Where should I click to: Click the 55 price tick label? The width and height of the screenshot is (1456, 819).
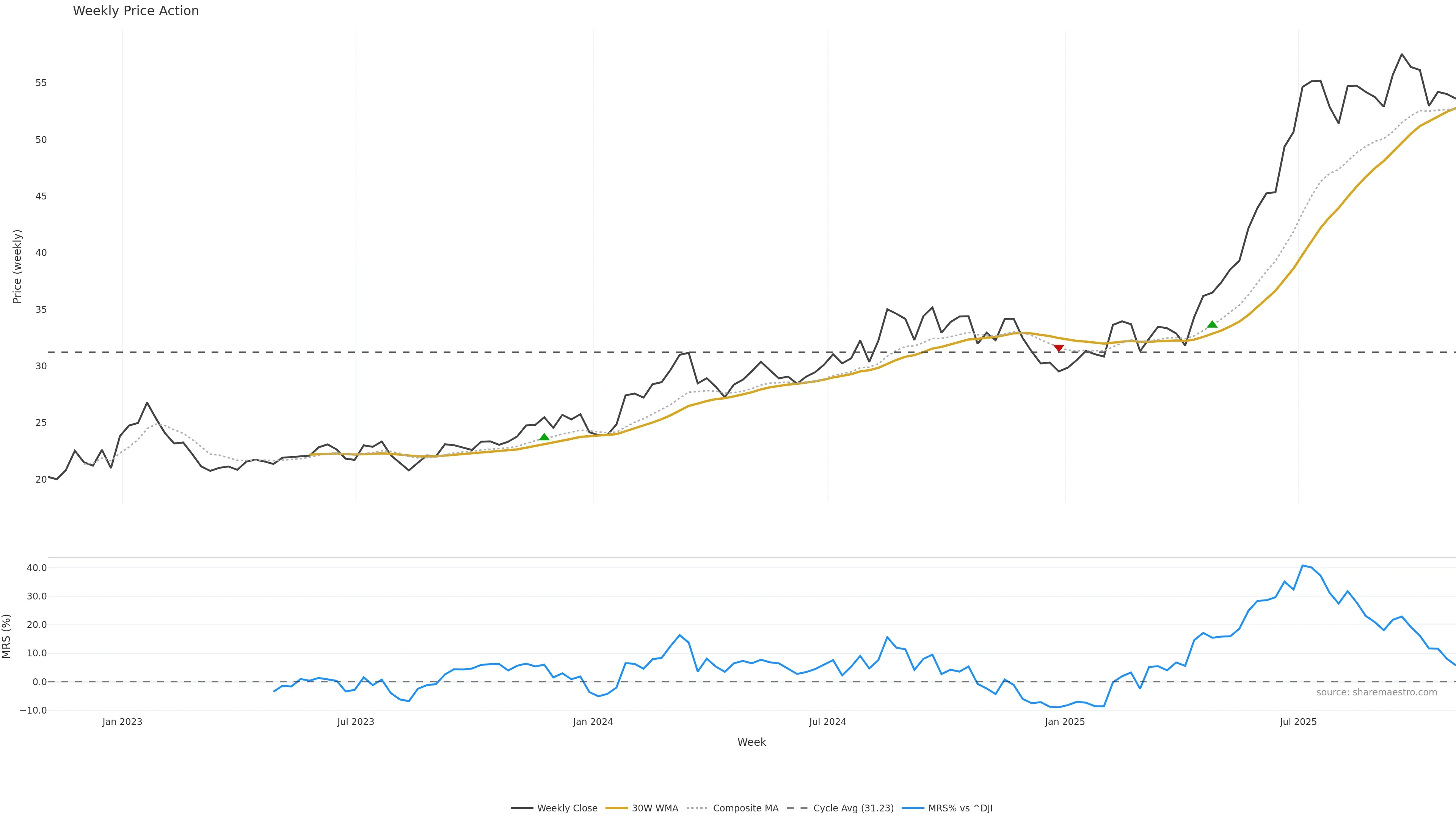coord(41,83)
